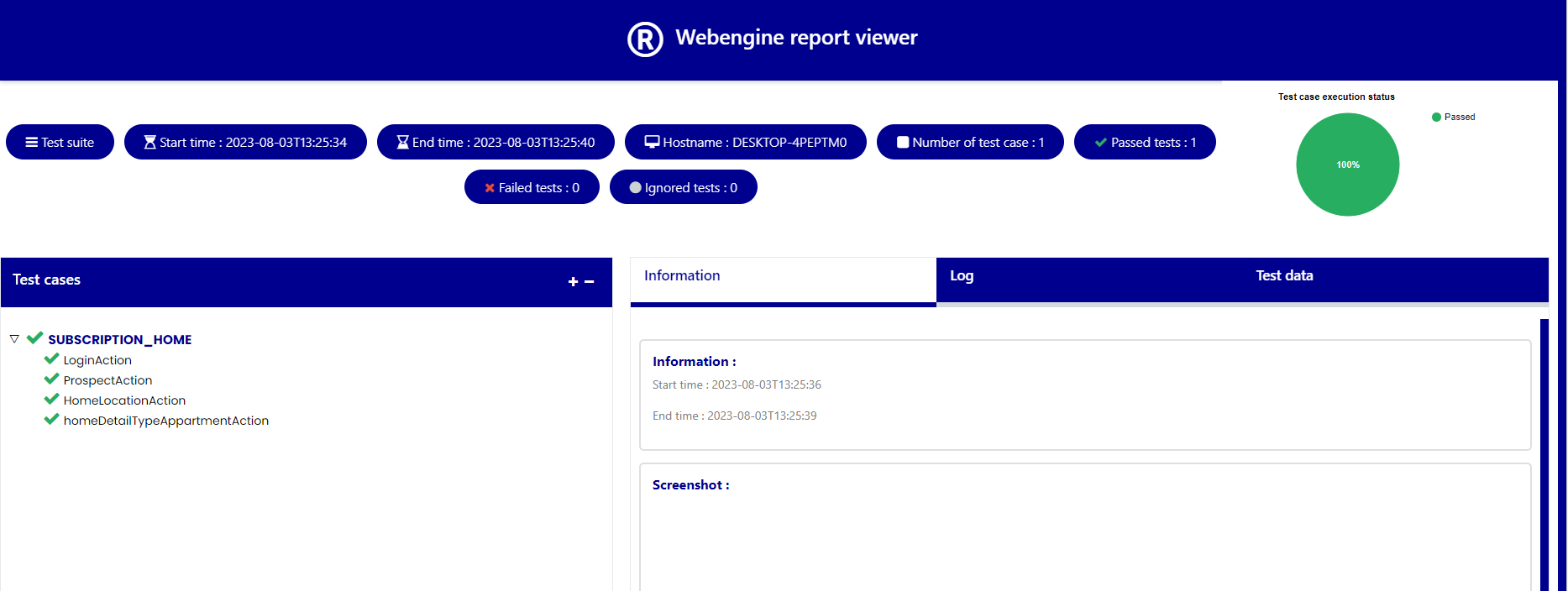Click the green check beside ProspectAction
1568x591 pixels.
(x=51, y=379)
